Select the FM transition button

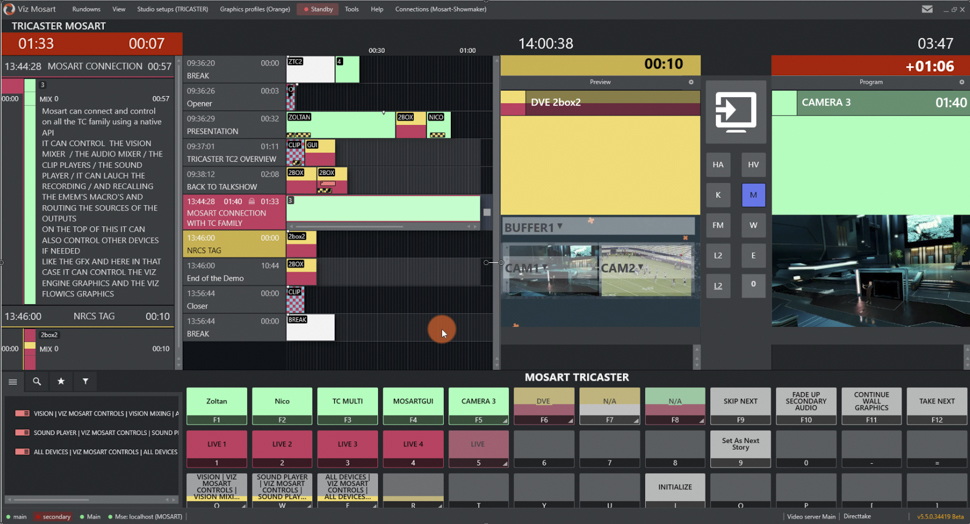(x=718, y=225)
